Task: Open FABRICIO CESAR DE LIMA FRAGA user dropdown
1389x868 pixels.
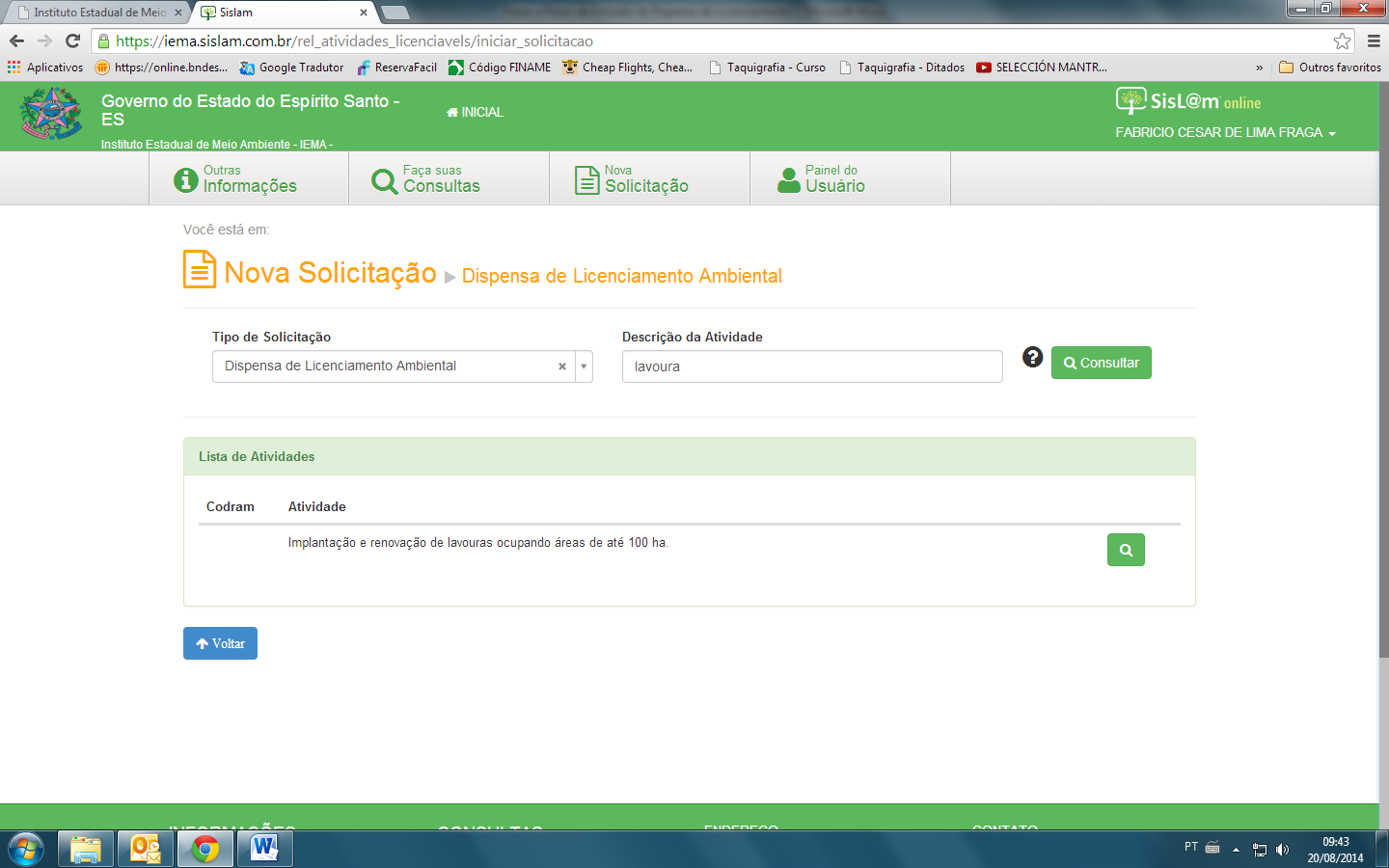Action: [x=1225, y=132]
